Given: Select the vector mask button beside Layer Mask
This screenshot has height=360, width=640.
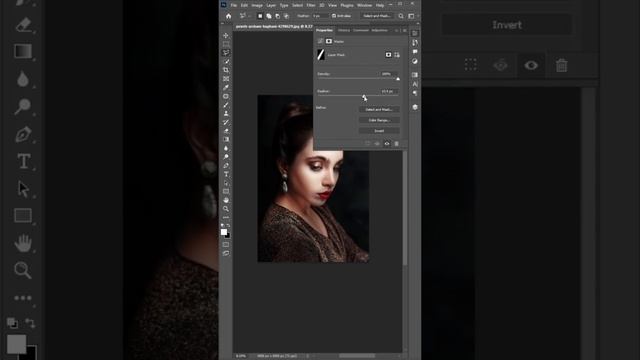Looking at the screenshot, I should (397, 55).
